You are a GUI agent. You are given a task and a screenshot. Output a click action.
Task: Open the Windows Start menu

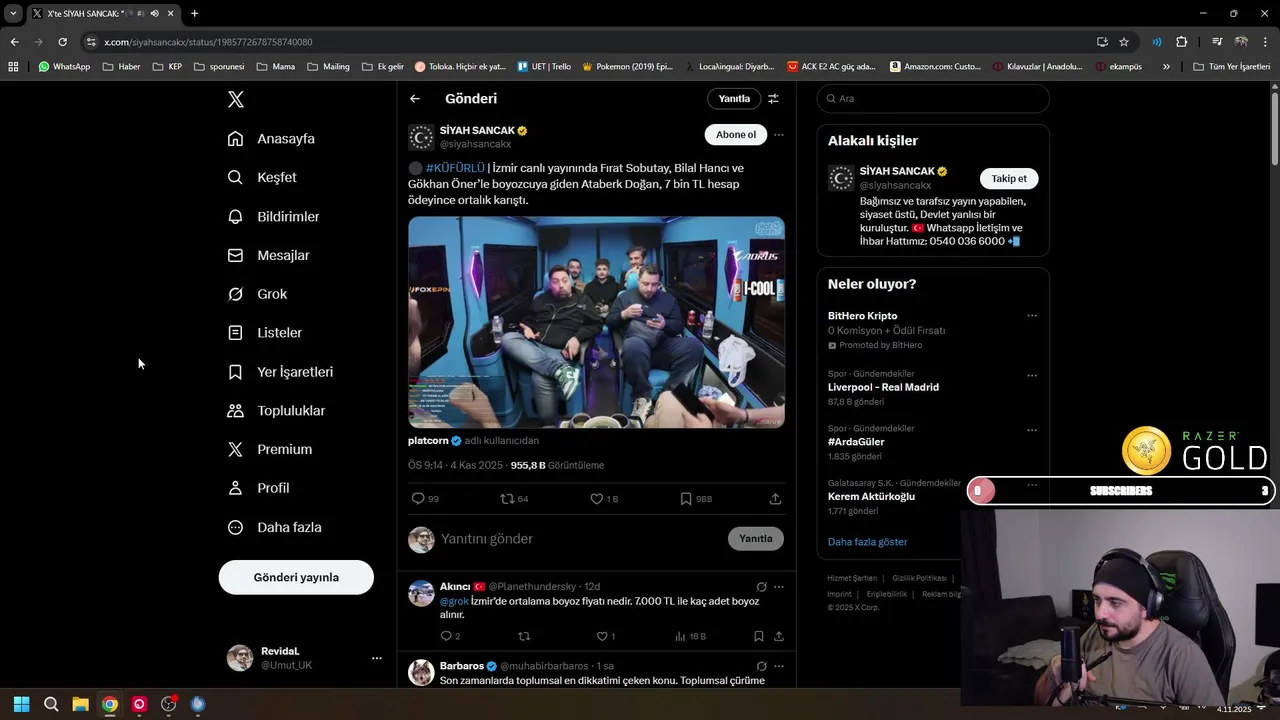click(x=21, y=704)
